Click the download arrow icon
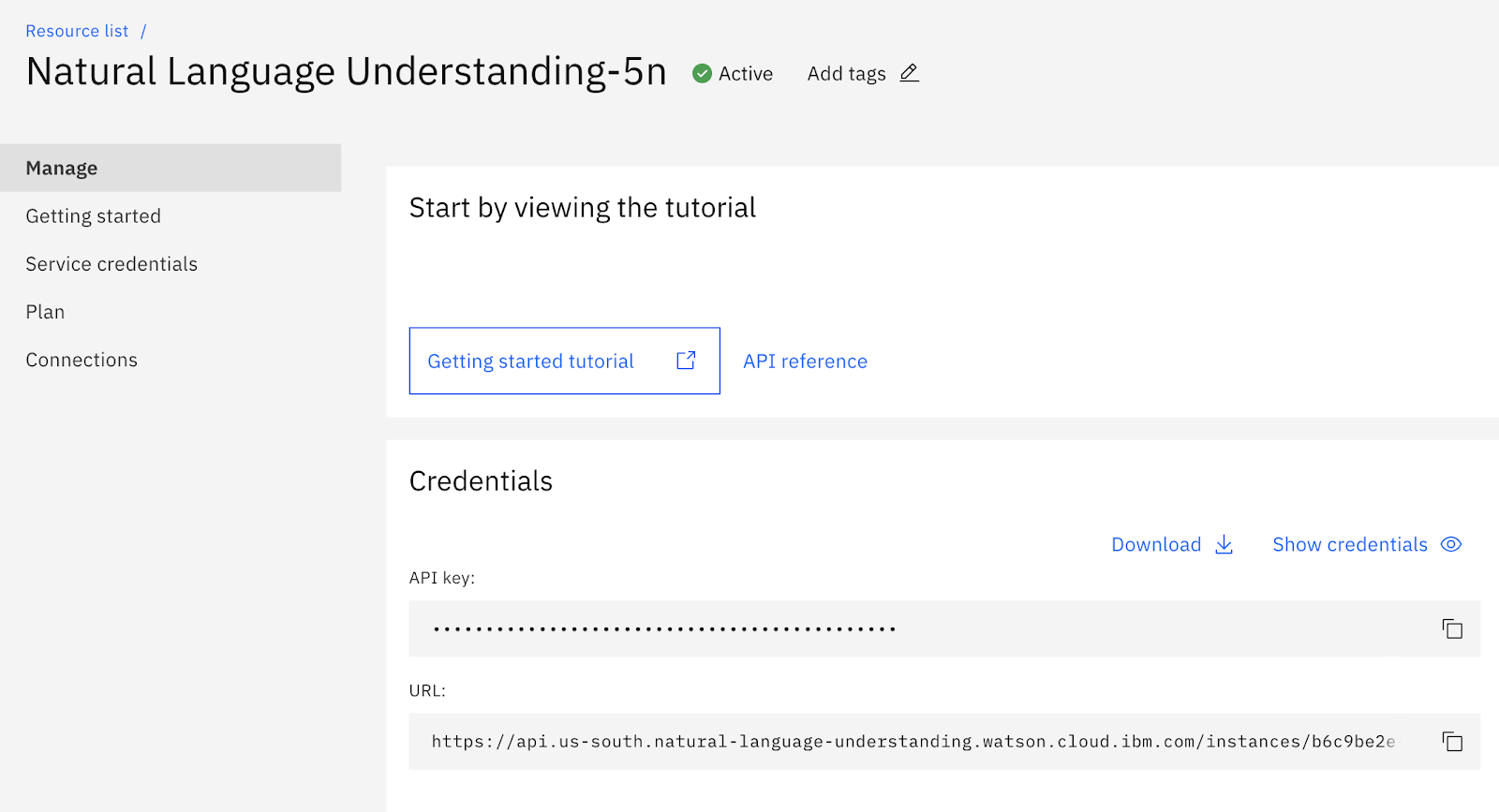The height and width of the screenshot is (812, 1499). 1224,544
